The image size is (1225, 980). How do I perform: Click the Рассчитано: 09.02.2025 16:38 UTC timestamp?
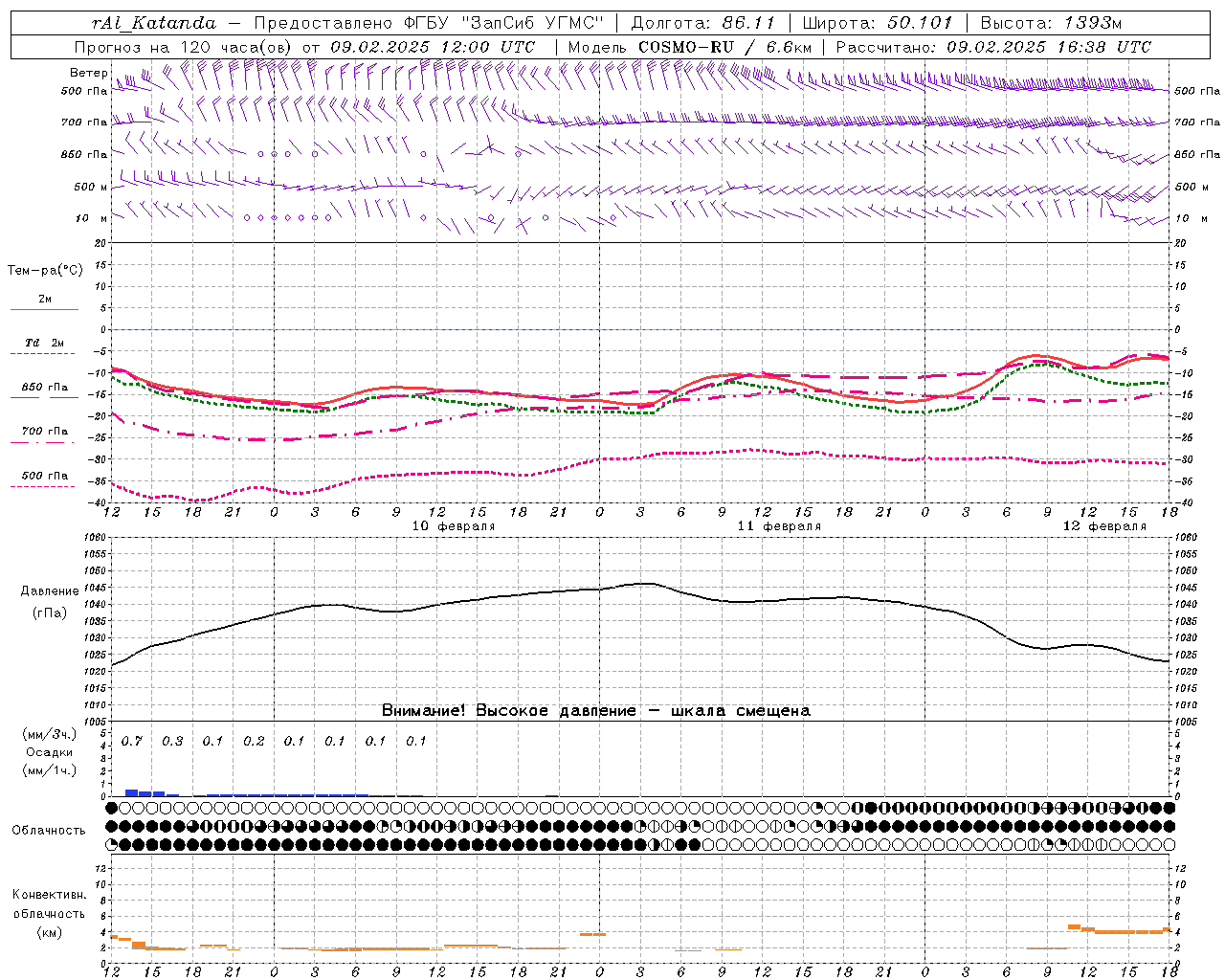[993, 47]
